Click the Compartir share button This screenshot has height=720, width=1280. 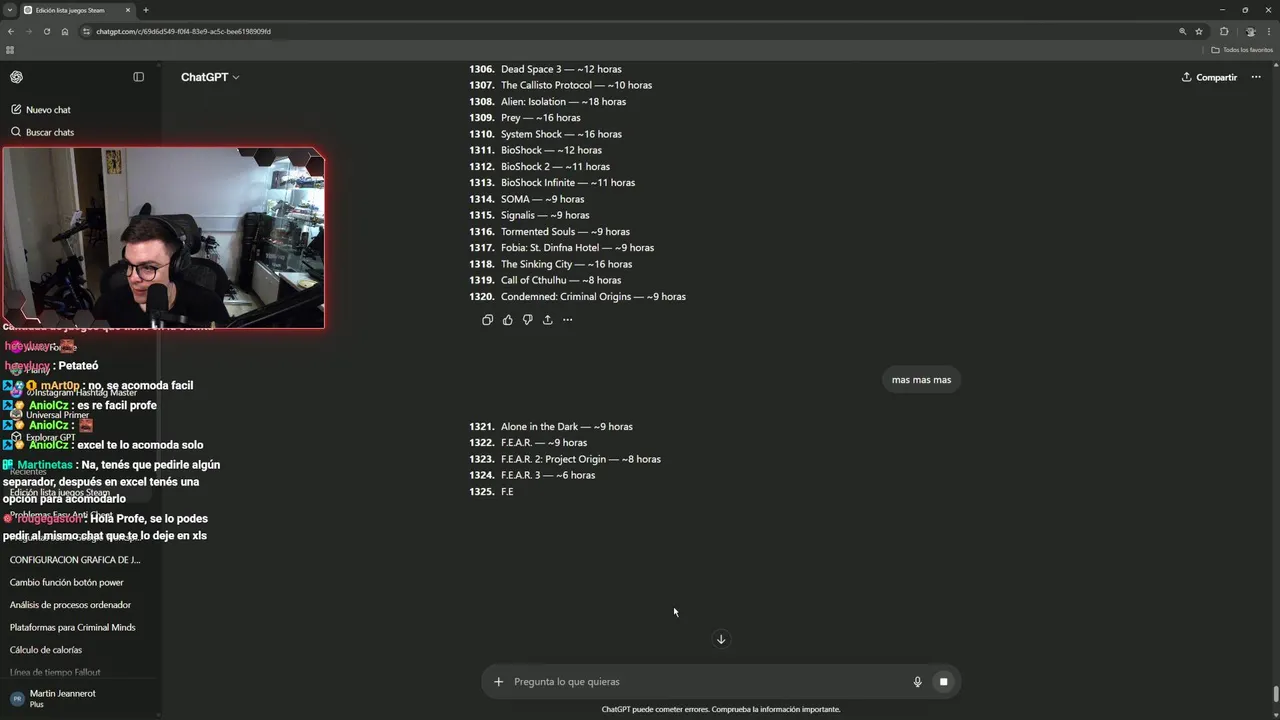pos(1209,77)
